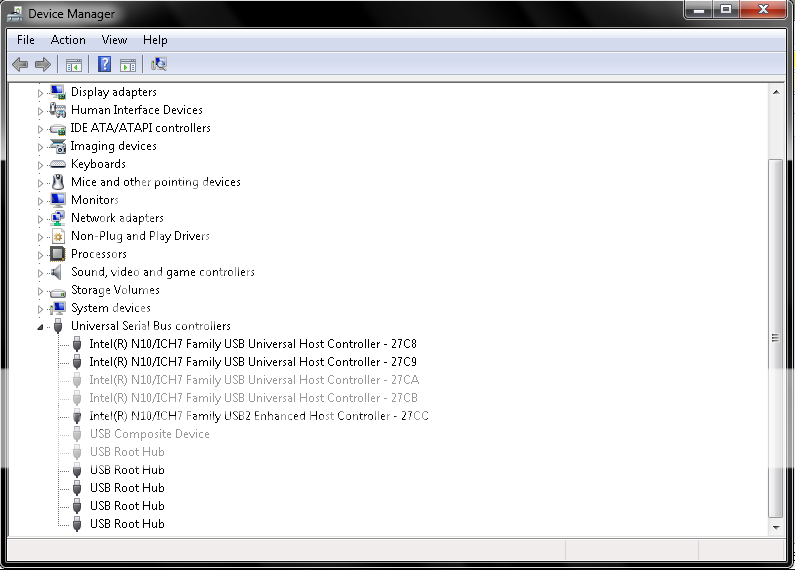Click the vertical scrollbar down arrow
This screenshot has height=570, width=795.
[775, 526]
